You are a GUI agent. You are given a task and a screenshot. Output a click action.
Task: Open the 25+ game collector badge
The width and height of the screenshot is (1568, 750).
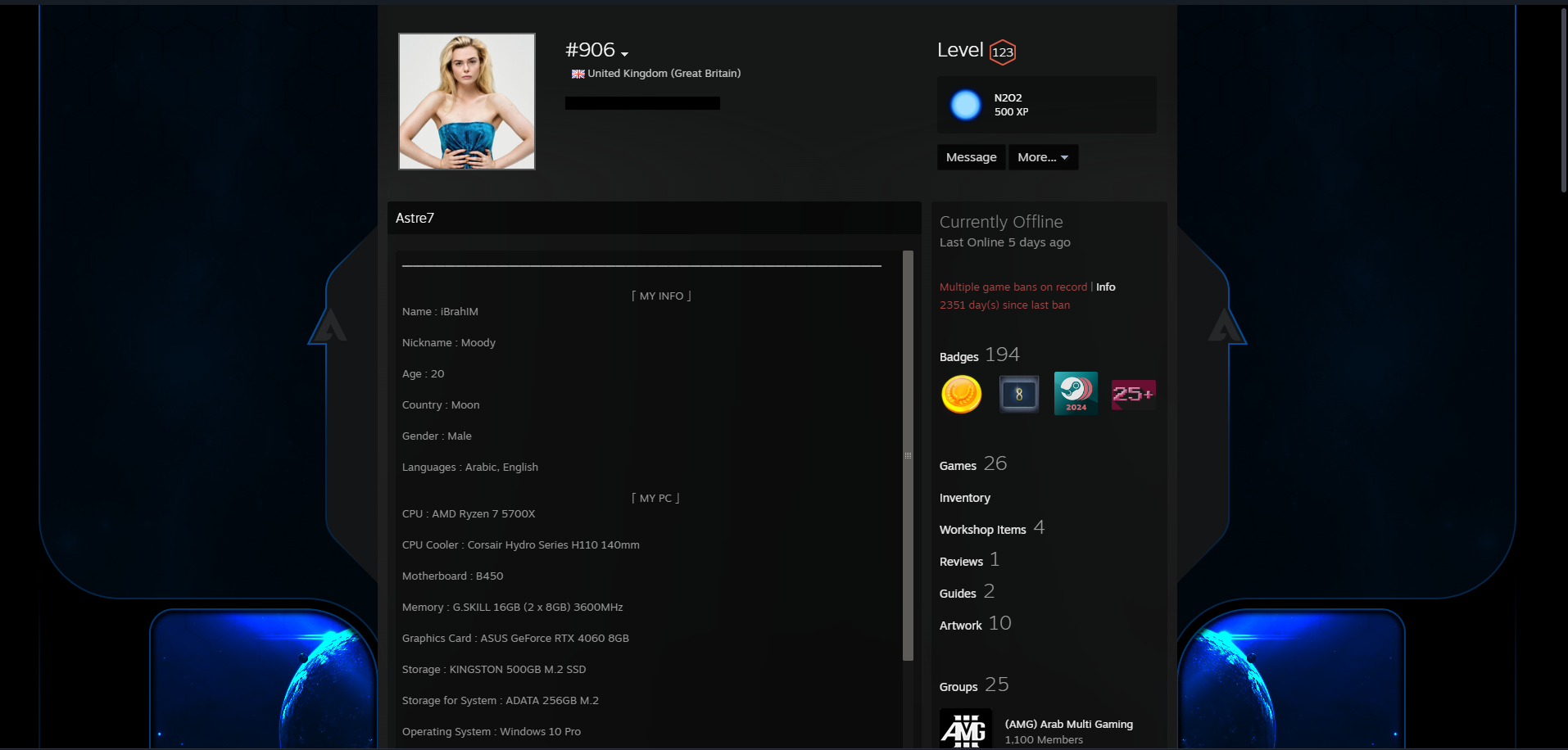coord(1134,394)
